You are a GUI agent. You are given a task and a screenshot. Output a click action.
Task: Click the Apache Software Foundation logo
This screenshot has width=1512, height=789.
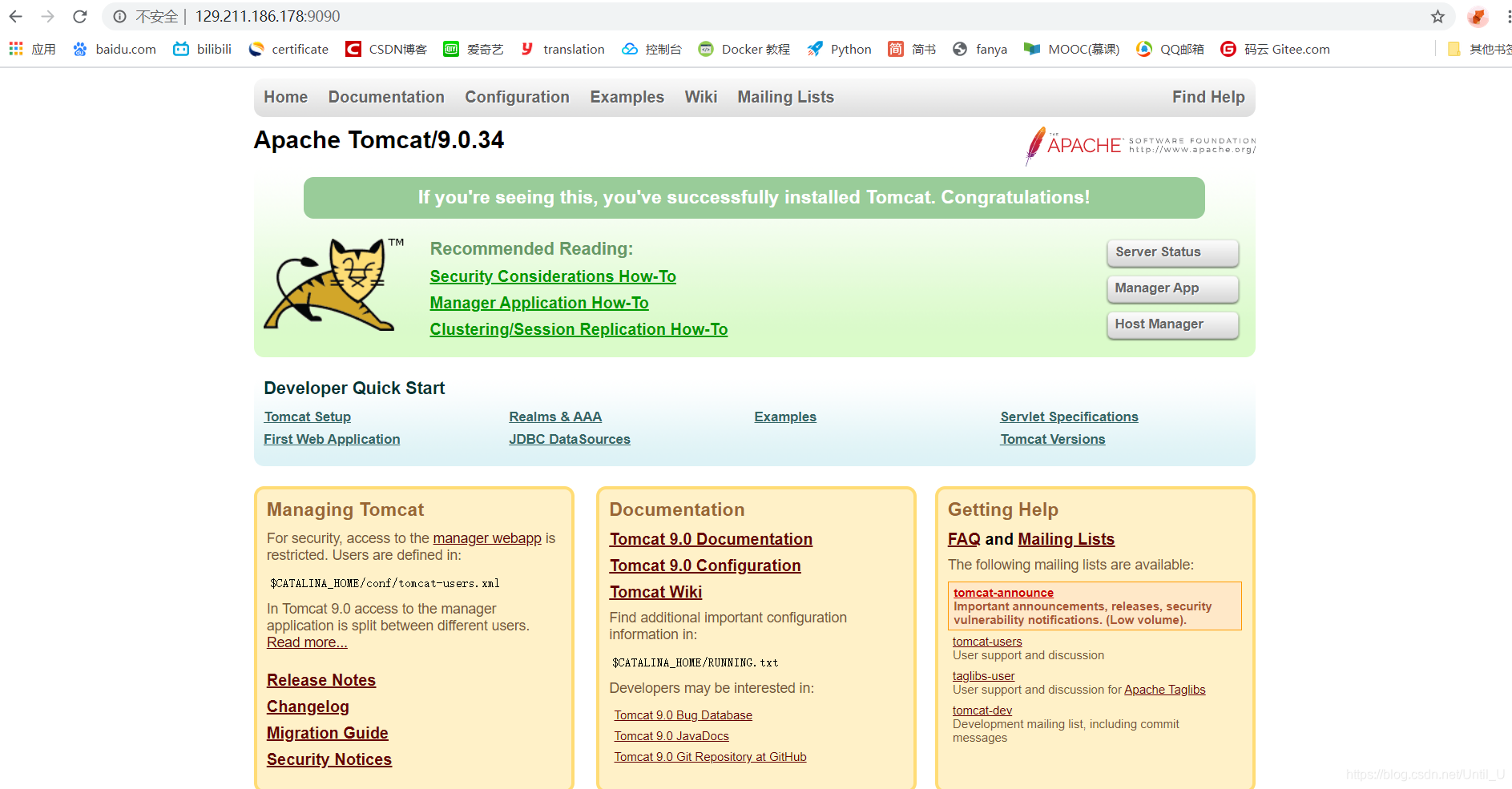1140,145
